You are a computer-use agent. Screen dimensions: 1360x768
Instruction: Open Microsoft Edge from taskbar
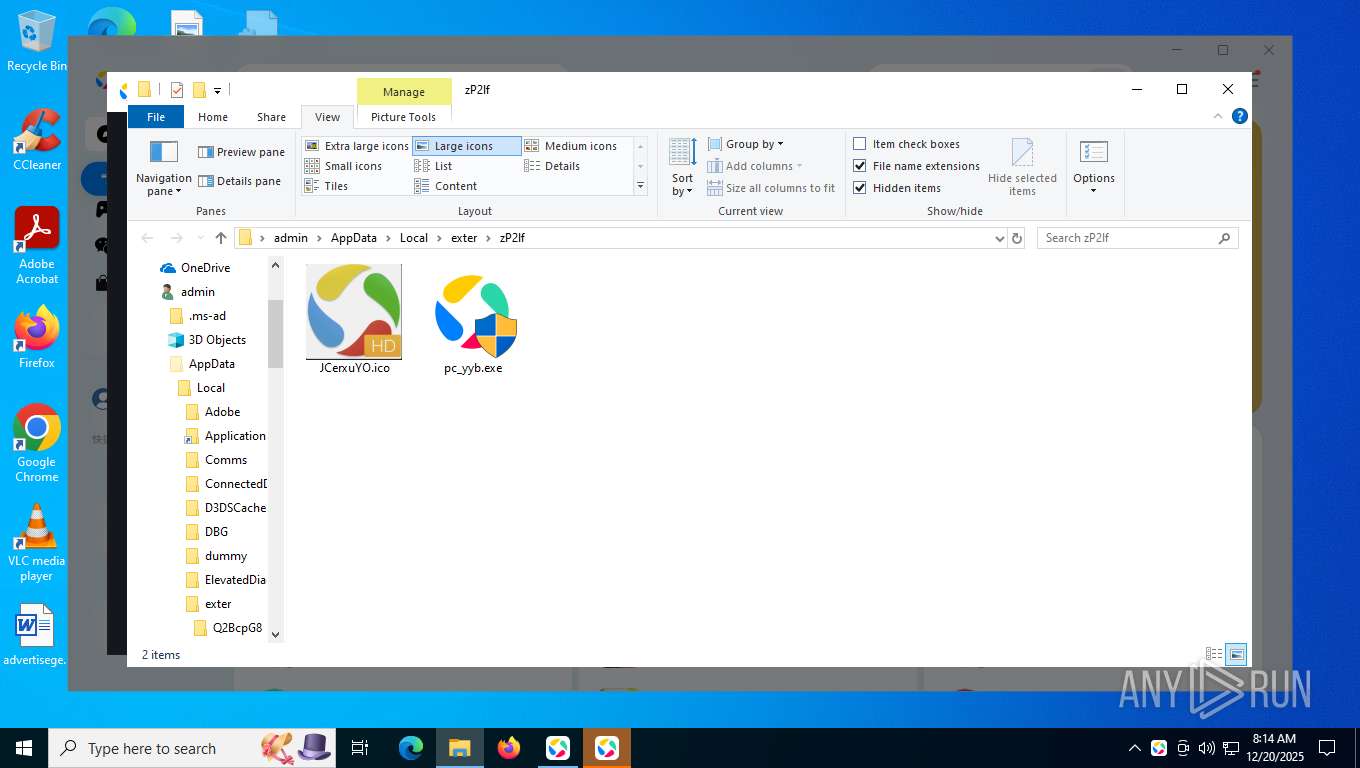411,748
